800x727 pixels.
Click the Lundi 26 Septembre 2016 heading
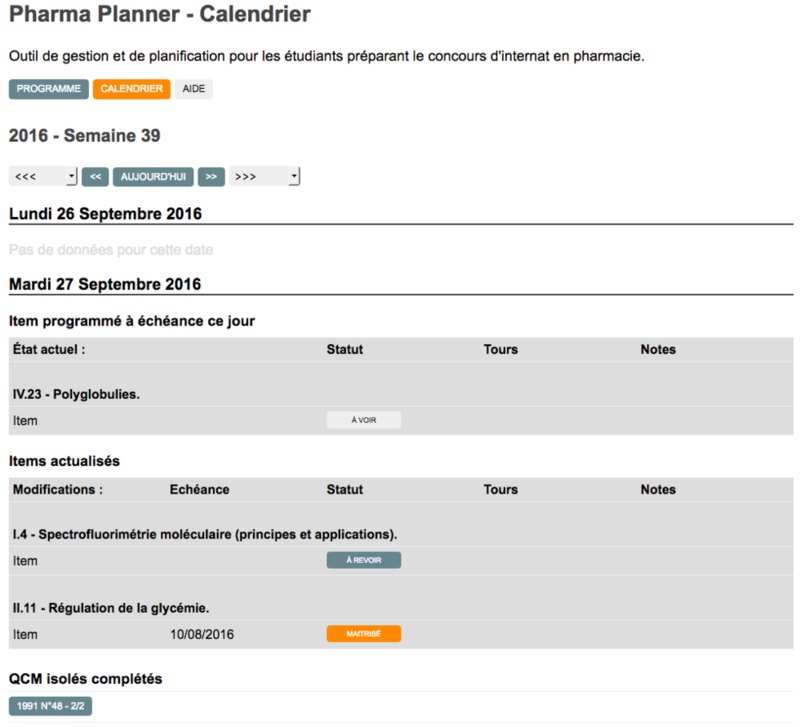tap(105, 214)
